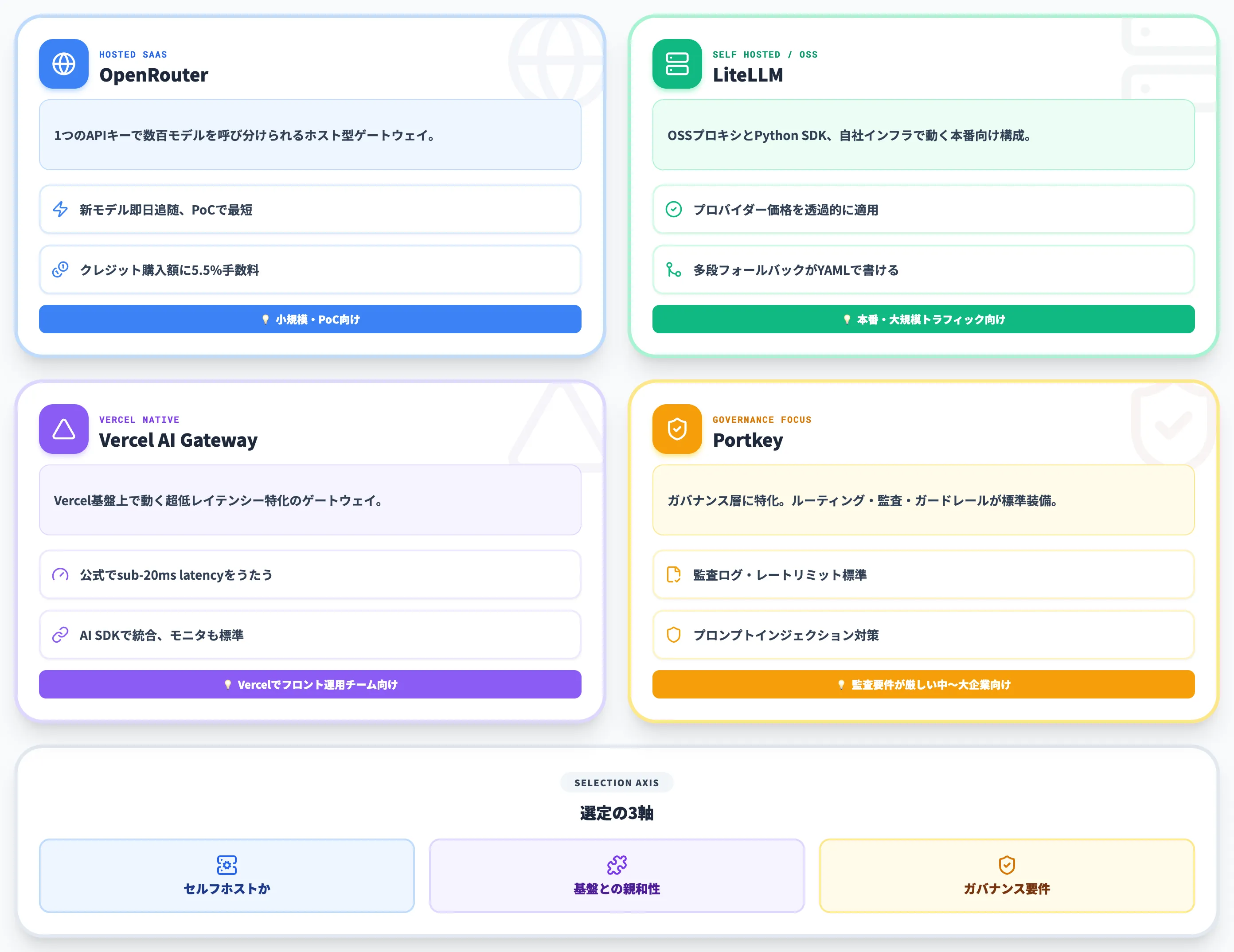This screenshot has width=1234, height=952.
Task: Click the coin icon beside クレジット購入額
Action: pyautogui.click(x=60, y=269)
